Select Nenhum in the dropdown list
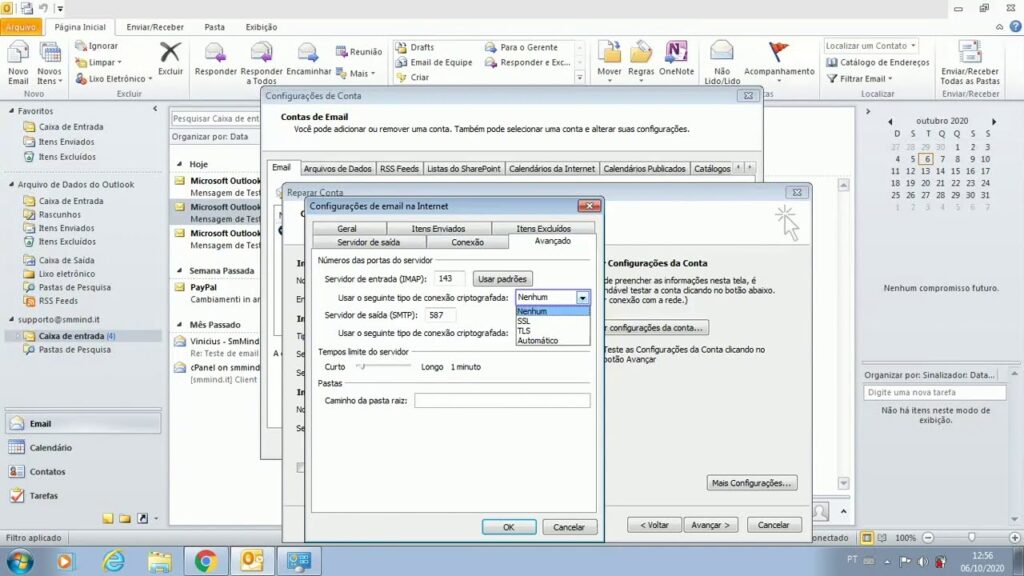 (x=552, y=312)
